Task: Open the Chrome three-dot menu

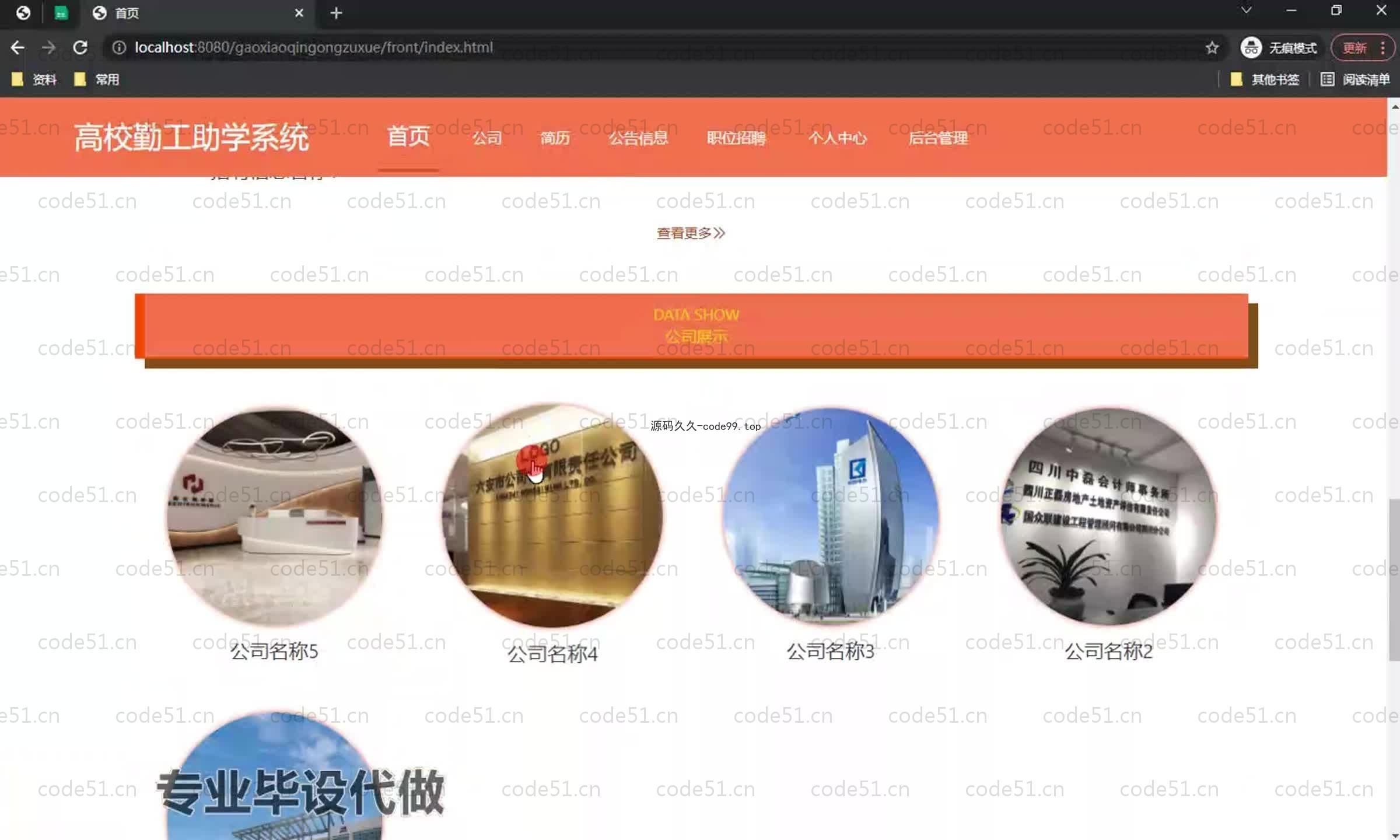Action: [1382, 47]
